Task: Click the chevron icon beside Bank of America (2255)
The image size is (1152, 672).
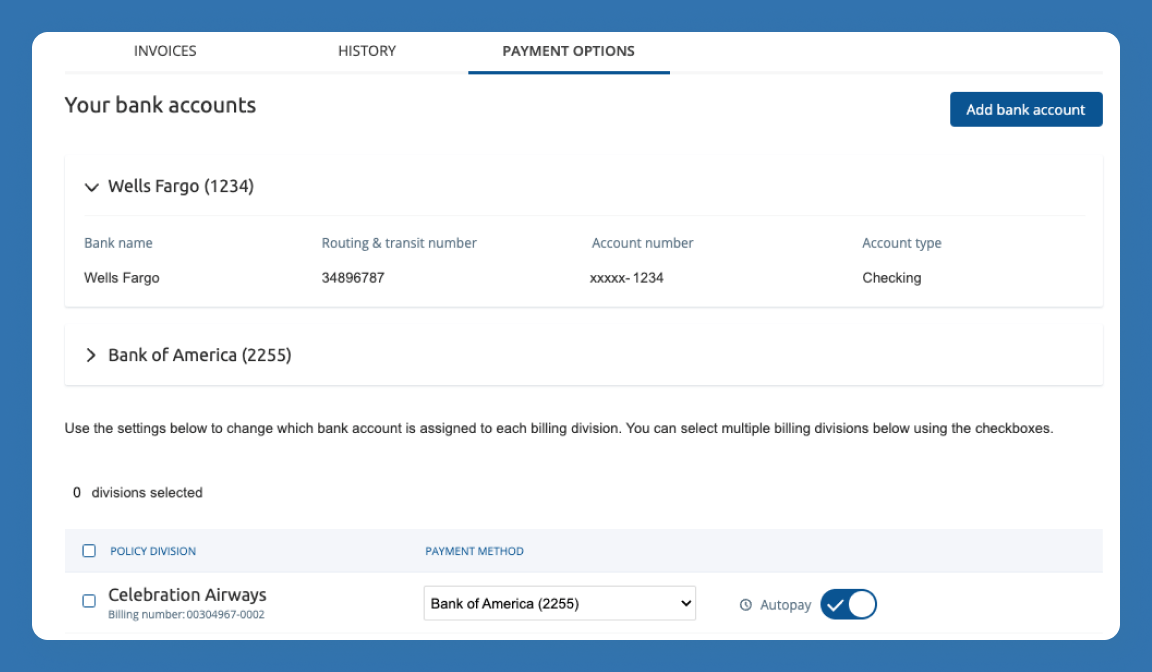Action: point(91,354)
